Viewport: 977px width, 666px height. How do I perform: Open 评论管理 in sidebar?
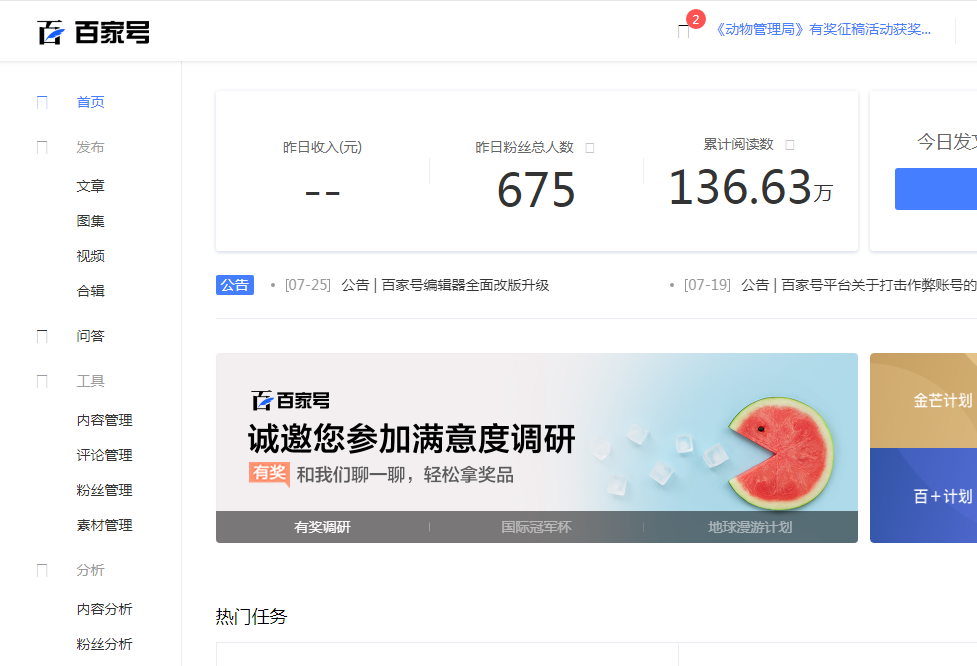[104, 455]
